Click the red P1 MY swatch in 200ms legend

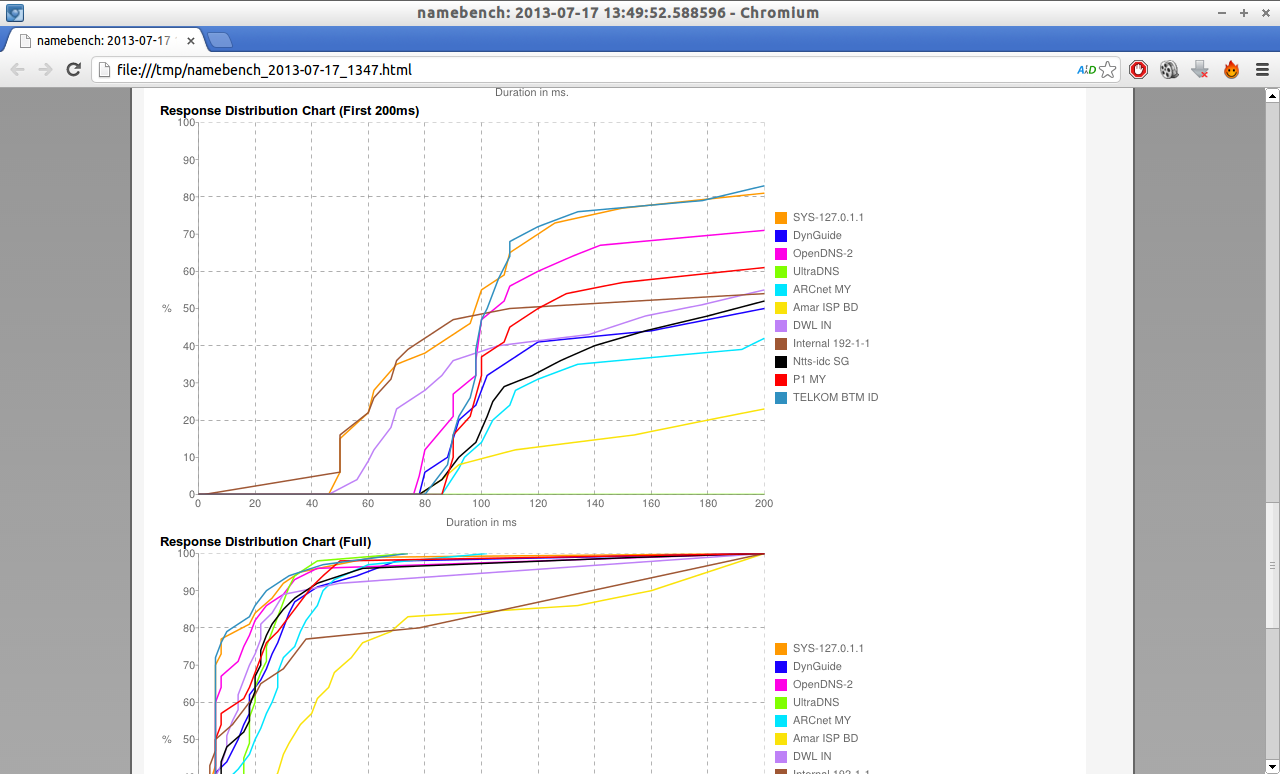point(781,379)
